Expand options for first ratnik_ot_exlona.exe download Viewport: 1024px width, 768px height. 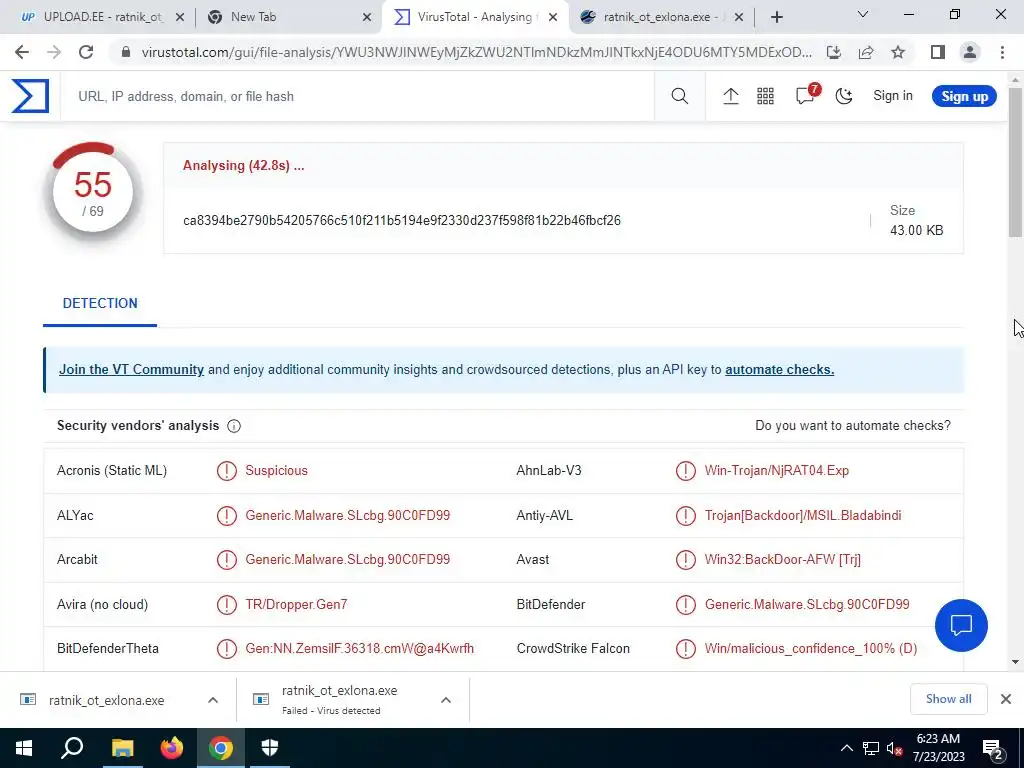coord(213,700)
